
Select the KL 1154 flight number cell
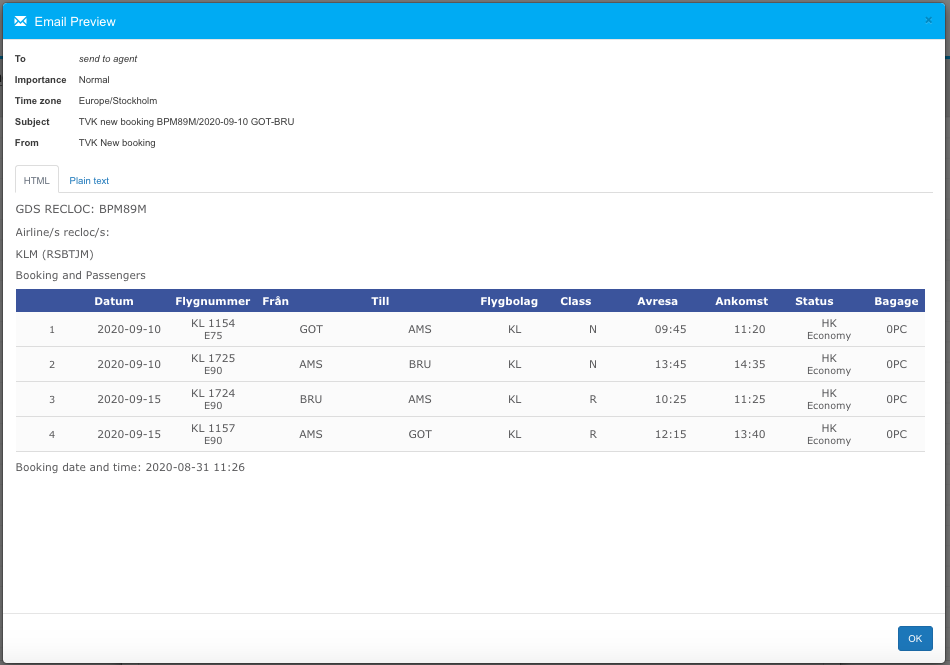point(213,324)
